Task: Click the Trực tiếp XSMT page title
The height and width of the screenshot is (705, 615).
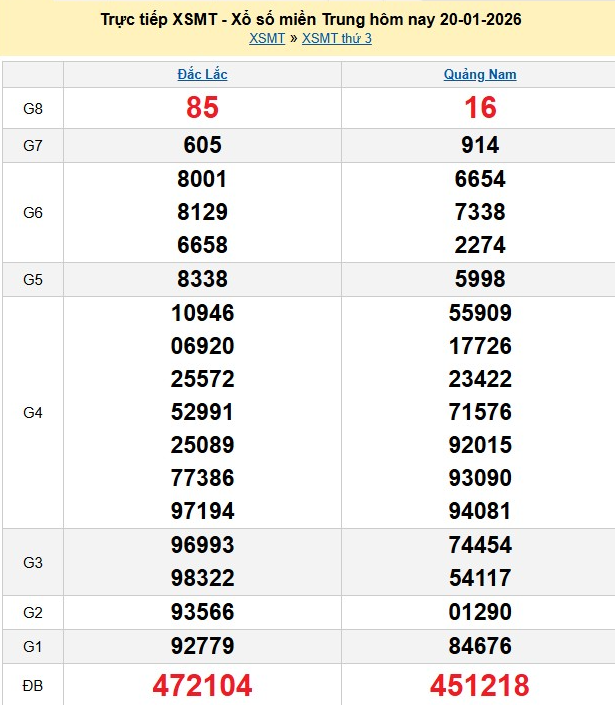Action: [311, 19]
